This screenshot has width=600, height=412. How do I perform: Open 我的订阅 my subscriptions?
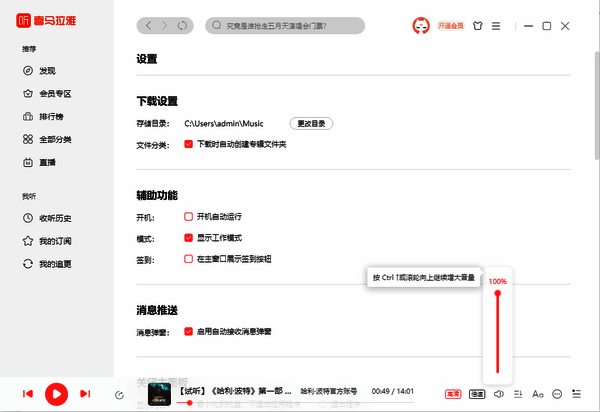pyautogui.click(x=47, y=241)
